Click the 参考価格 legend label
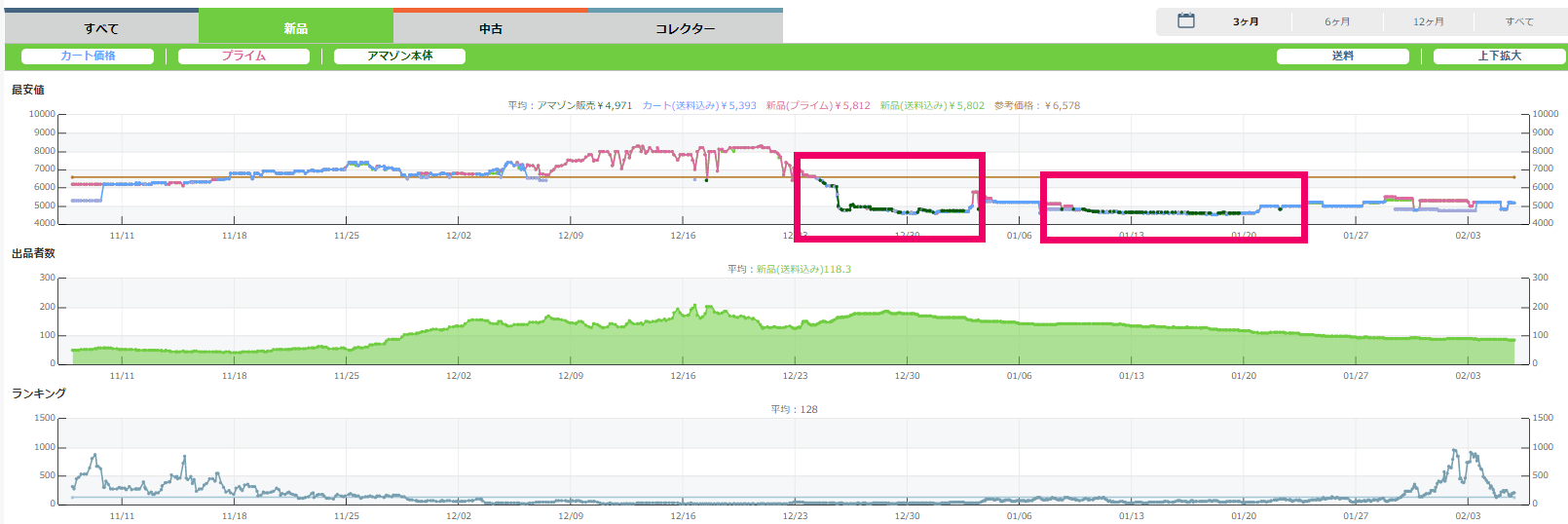 (1036, 105)
